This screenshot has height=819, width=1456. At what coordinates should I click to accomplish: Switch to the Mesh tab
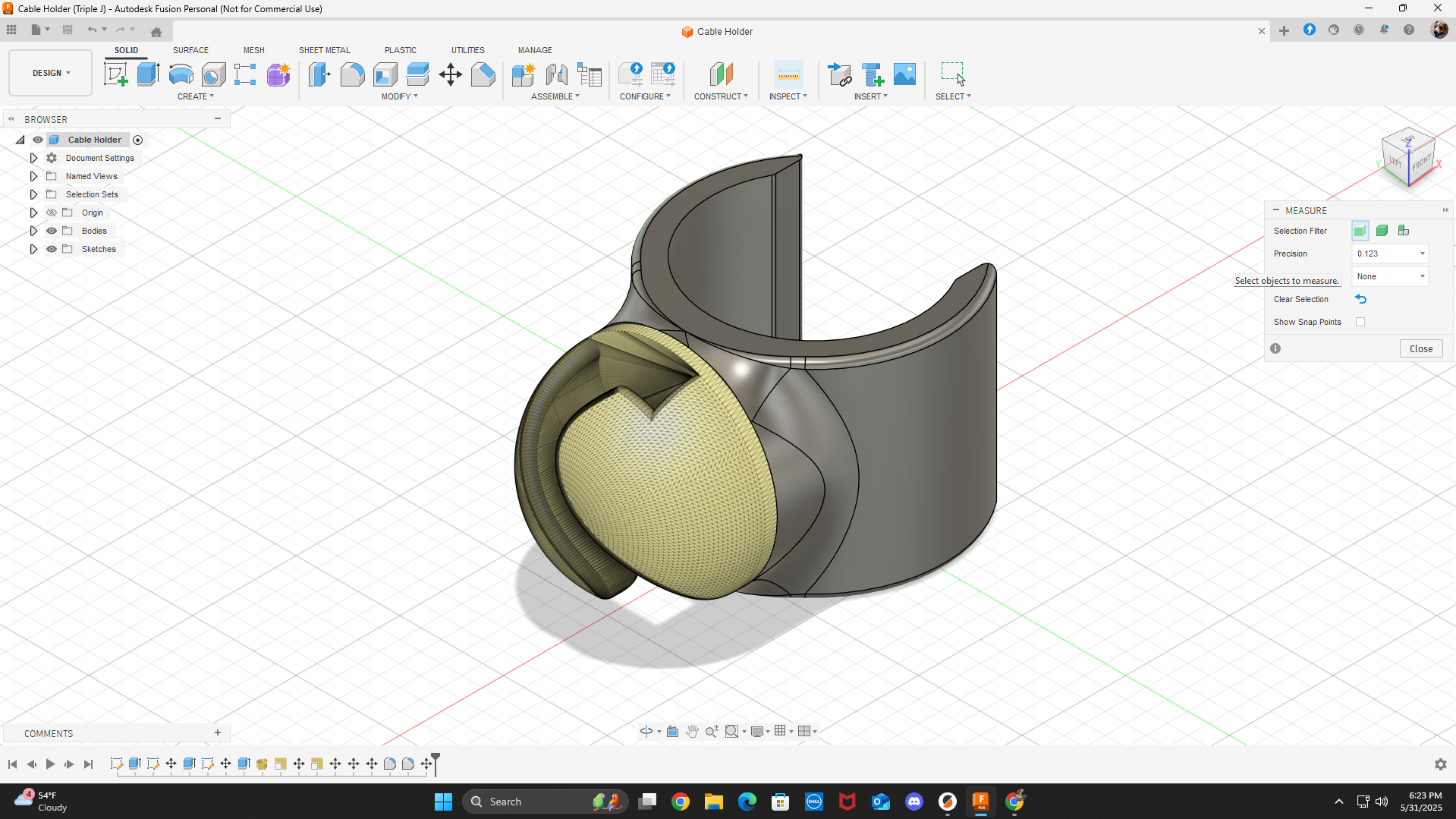(x=254, y=50)
